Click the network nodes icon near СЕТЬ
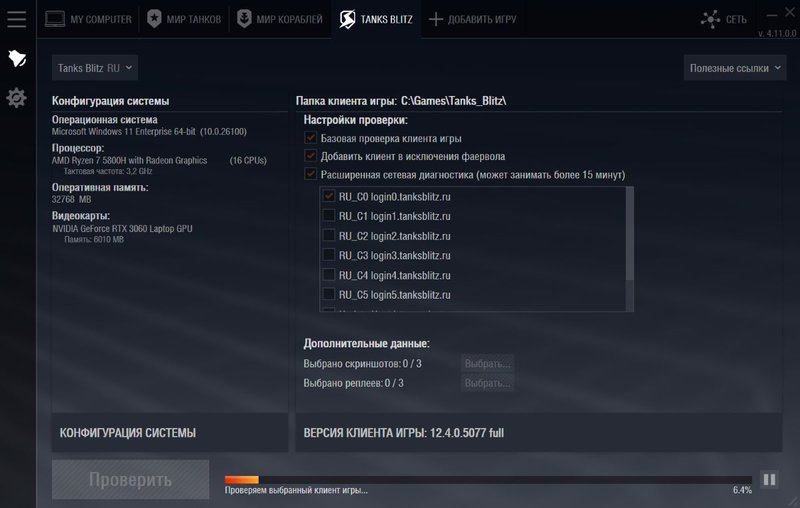This screenshot has width=800, height=508. 710,19
